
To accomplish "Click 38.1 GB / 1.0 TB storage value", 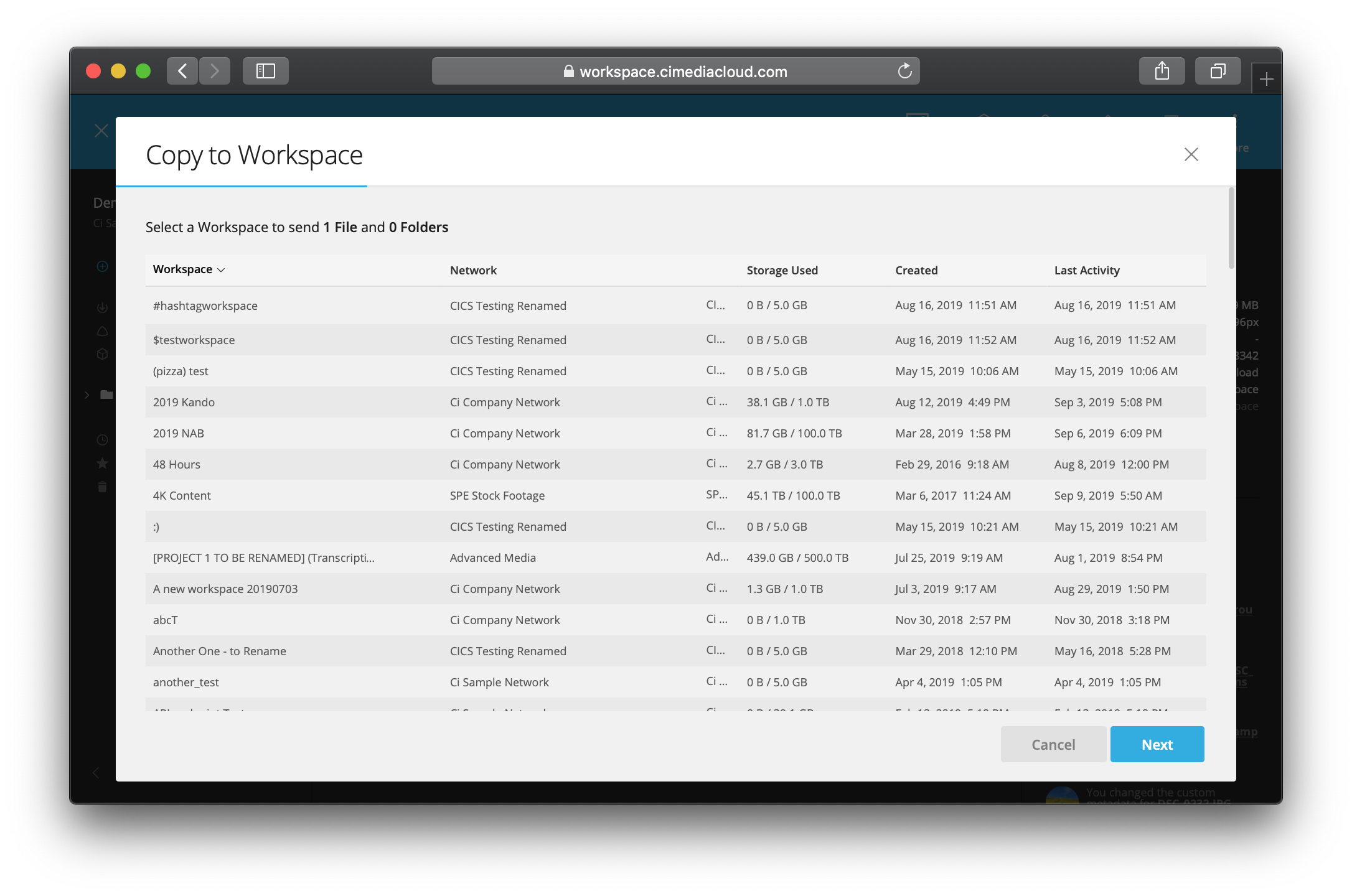I will [x=787, y=402].
